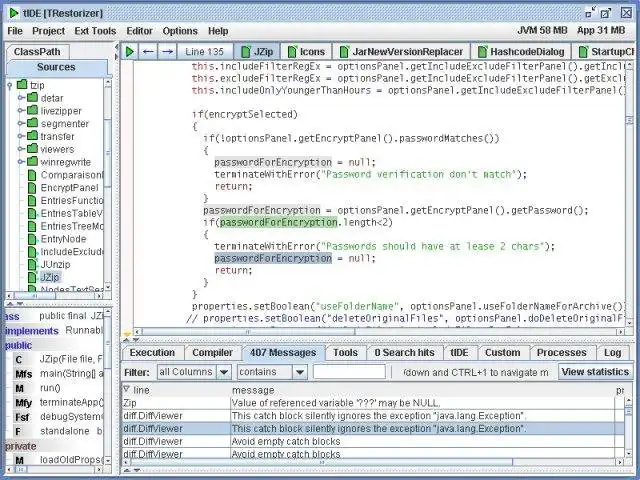Expand the livezipper package node

pyautogui.click(x=20, y=110)
